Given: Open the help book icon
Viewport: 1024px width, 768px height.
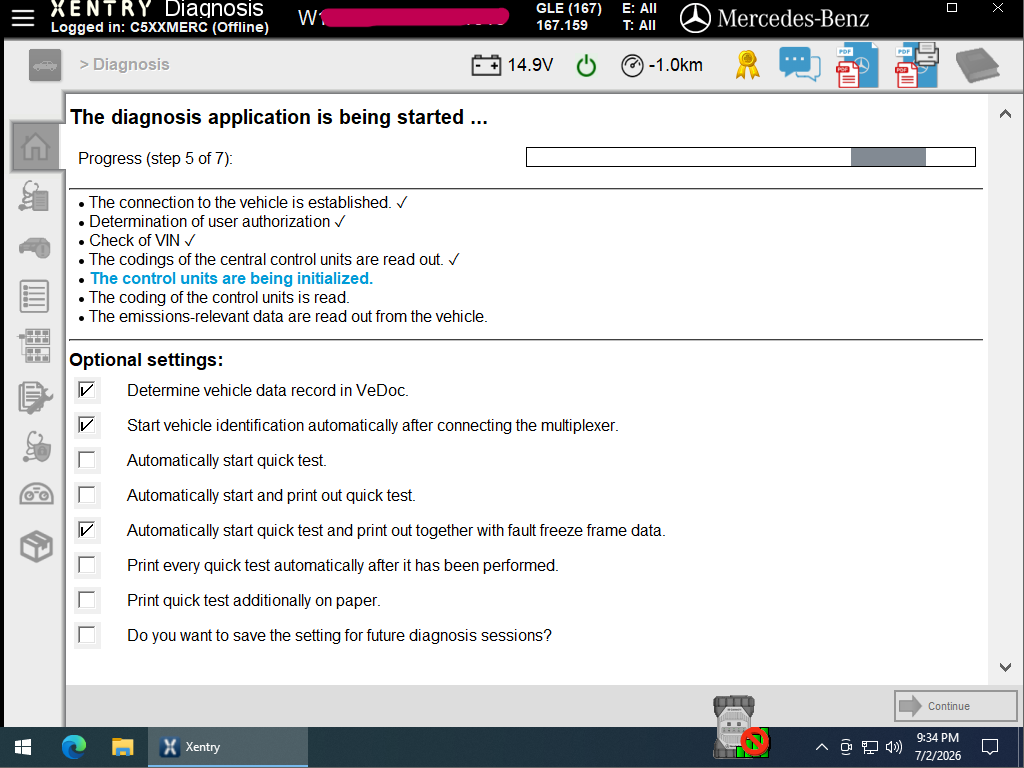Looking at the screenshot, I should point(977,65).
